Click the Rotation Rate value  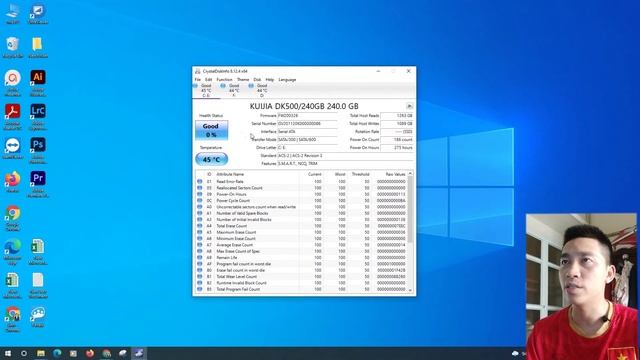point(397,131)
